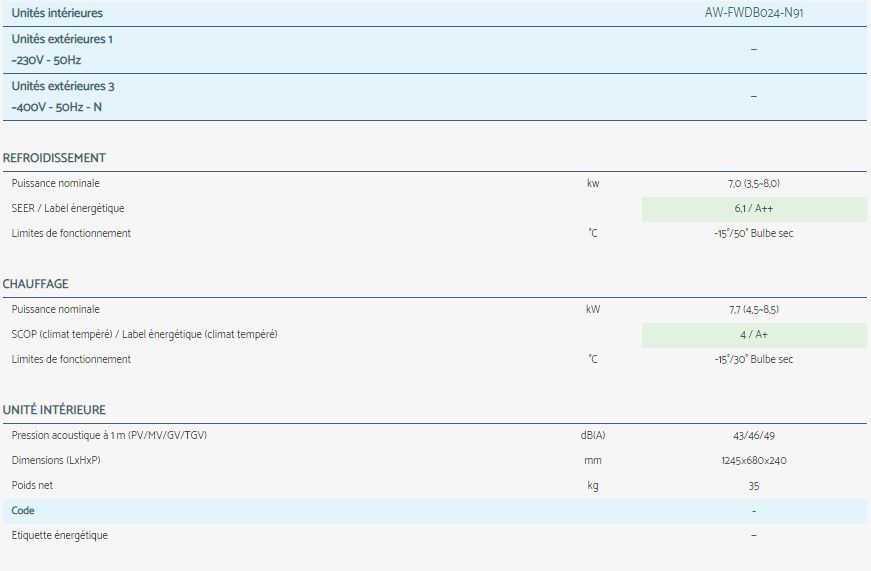The height and width of the screenshot is (571, 871).
Task: Click the SEER / Label énergétique row label
Action: point(68,208)
